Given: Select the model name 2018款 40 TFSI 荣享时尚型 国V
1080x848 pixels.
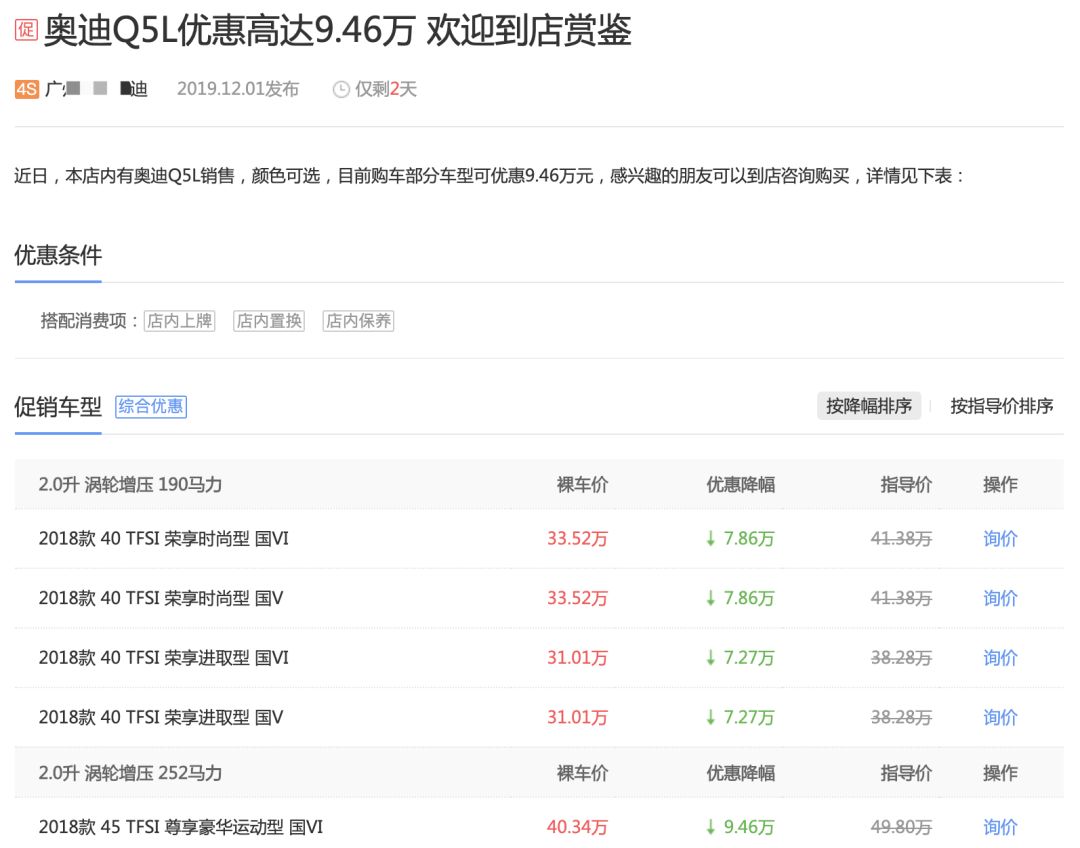Looking at the screenshot, I should pos(160,598).
